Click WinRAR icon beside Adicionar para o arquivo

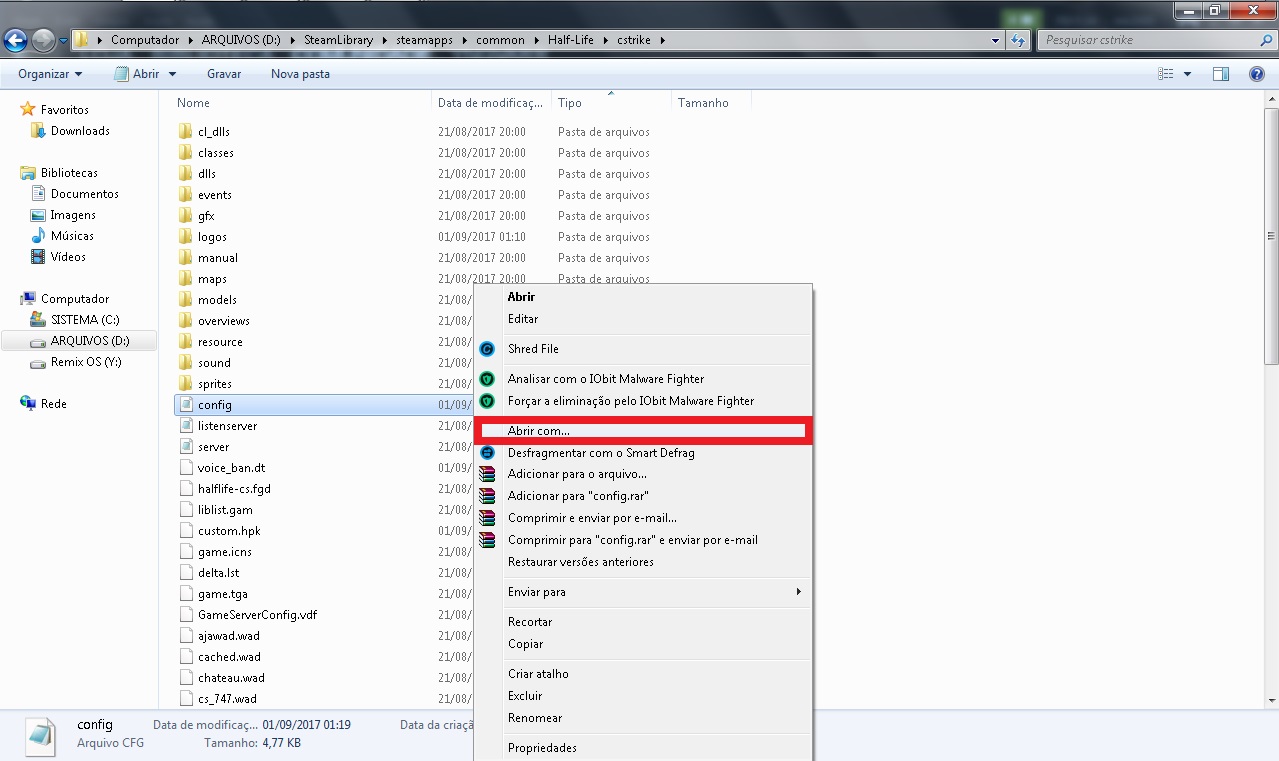[x=487, y=474]
